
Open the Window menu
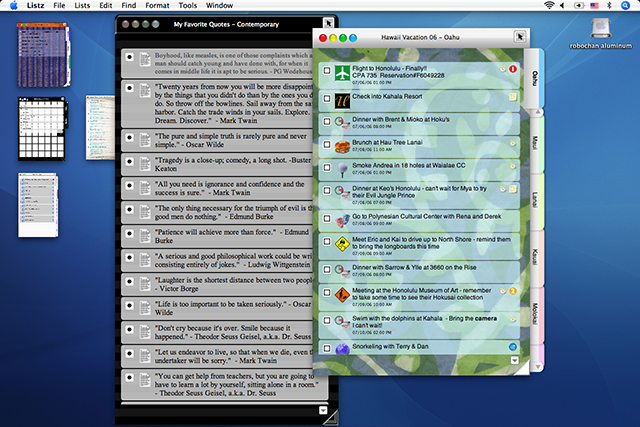219,5
